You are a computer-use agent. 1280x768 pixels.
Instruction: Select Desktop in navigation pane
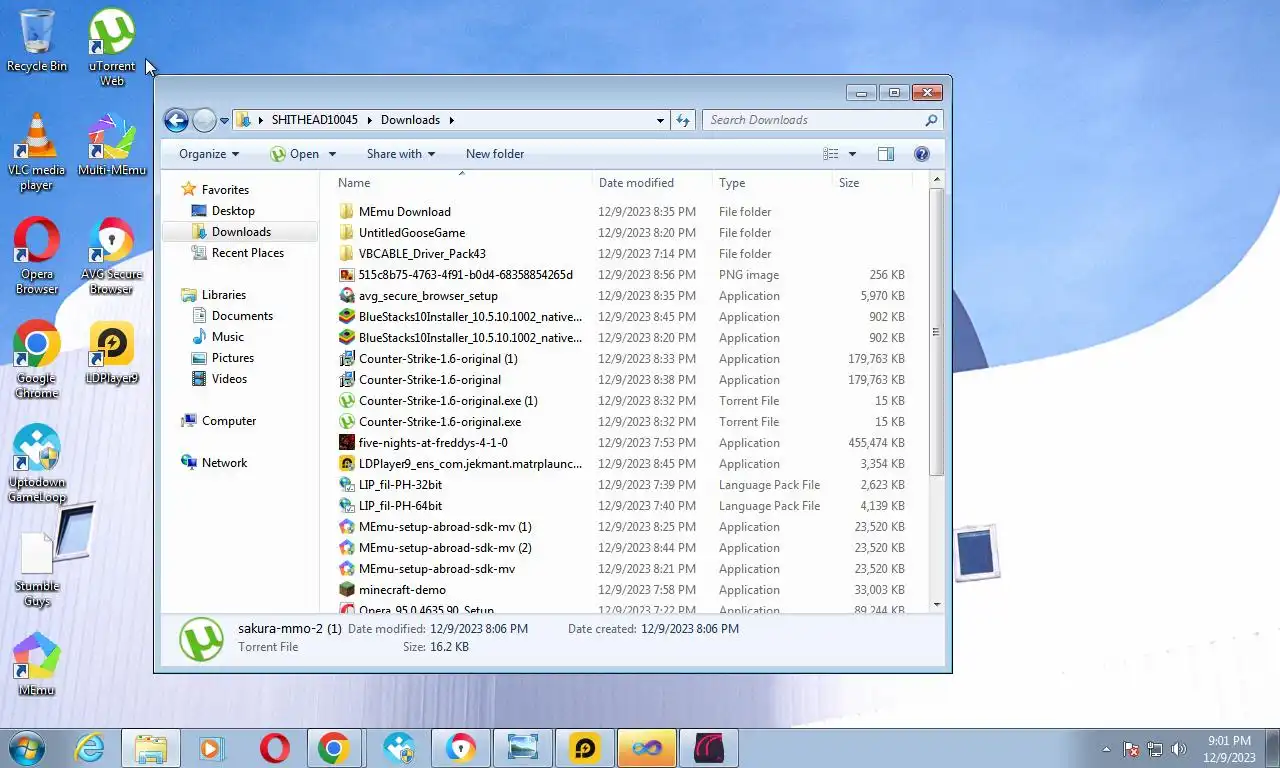233,211
